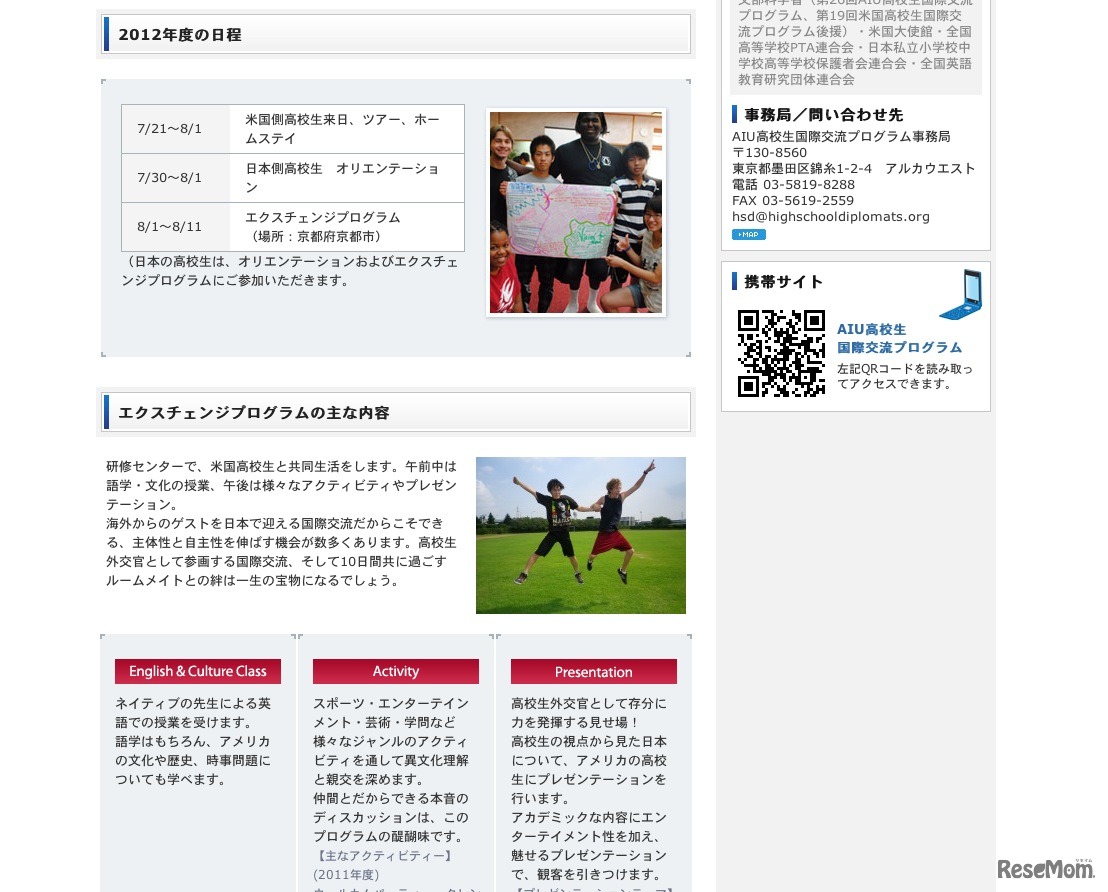Click the email hsd@highschooldiplomats.org
Screen dimensions: 1108x892
tap(831, 216)
